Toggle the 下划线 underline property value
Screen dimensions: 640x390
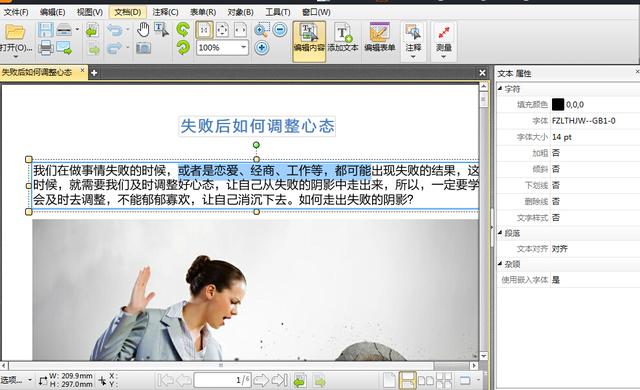556,185
